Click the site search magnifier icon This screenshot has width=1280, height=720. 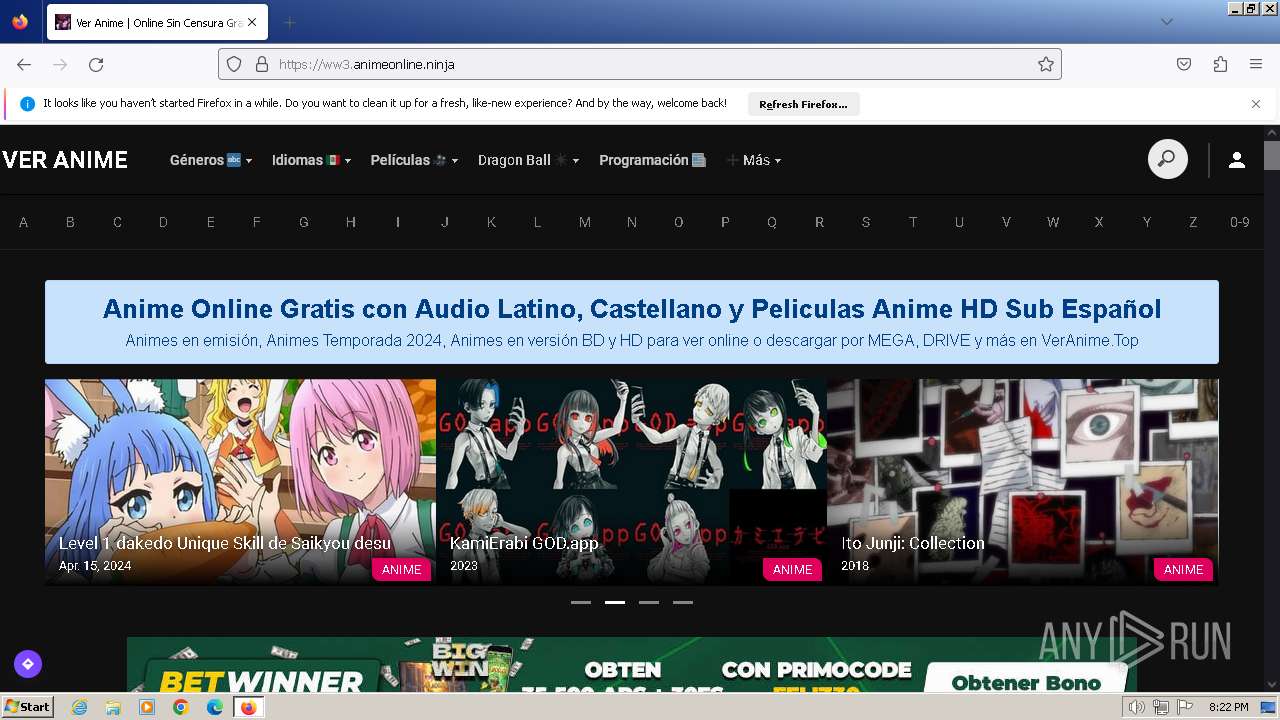[x=1167, y=159]
